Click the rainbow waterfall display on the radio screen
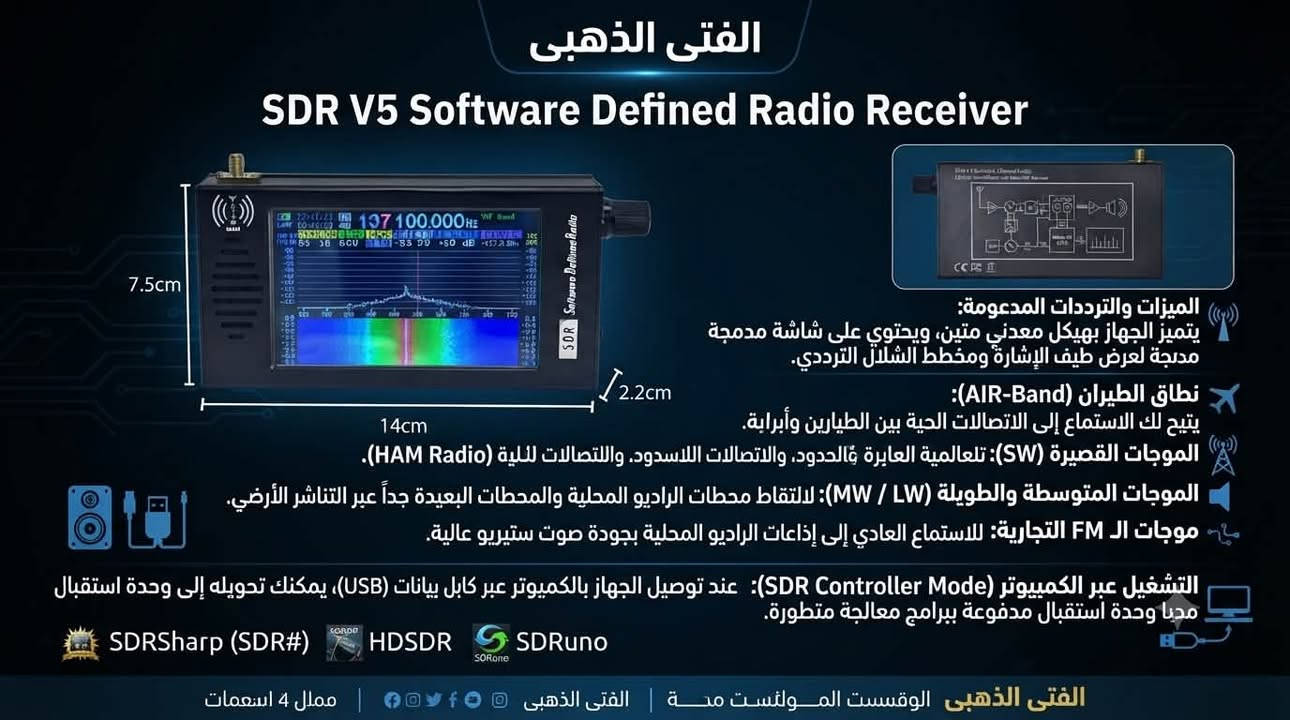This screenshot has width=1290, height=720. pos(410,341)
